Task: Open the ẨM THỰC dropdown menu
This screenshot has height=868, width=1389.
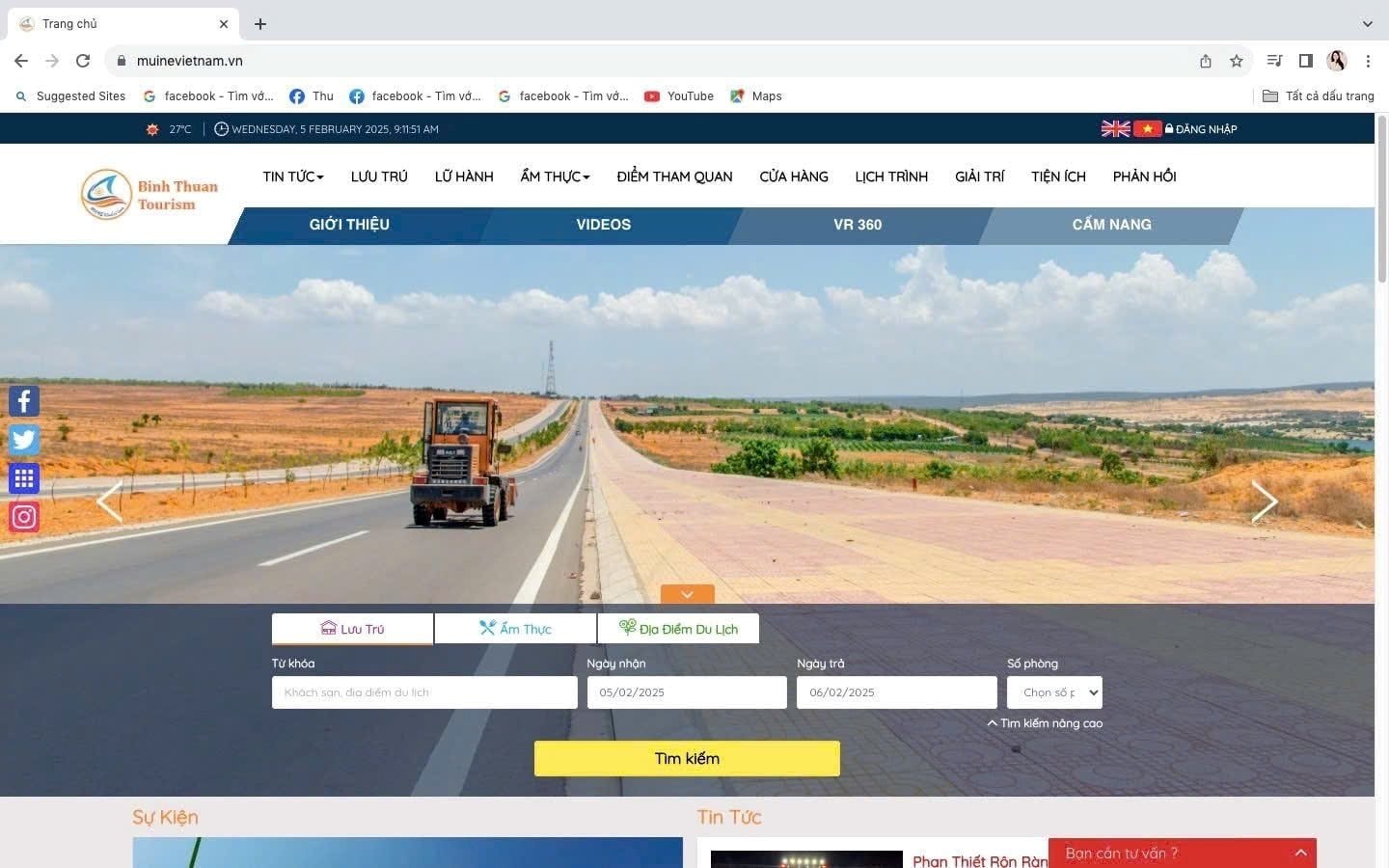Action: pyautogui.click(x=555, y=176)
